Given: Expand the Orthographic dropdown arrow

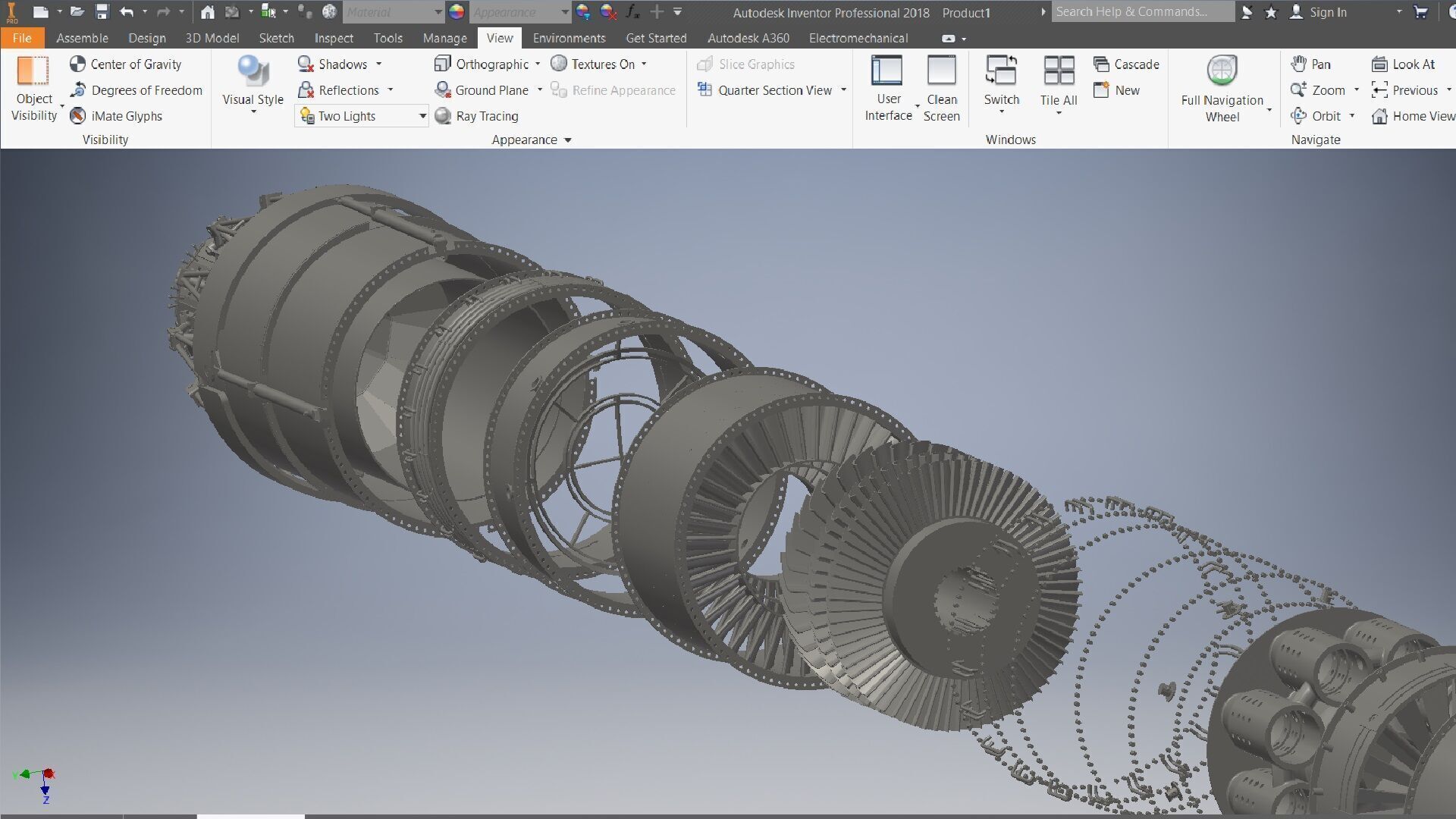Looking at the screenshot, I should (x=538, y=64).
